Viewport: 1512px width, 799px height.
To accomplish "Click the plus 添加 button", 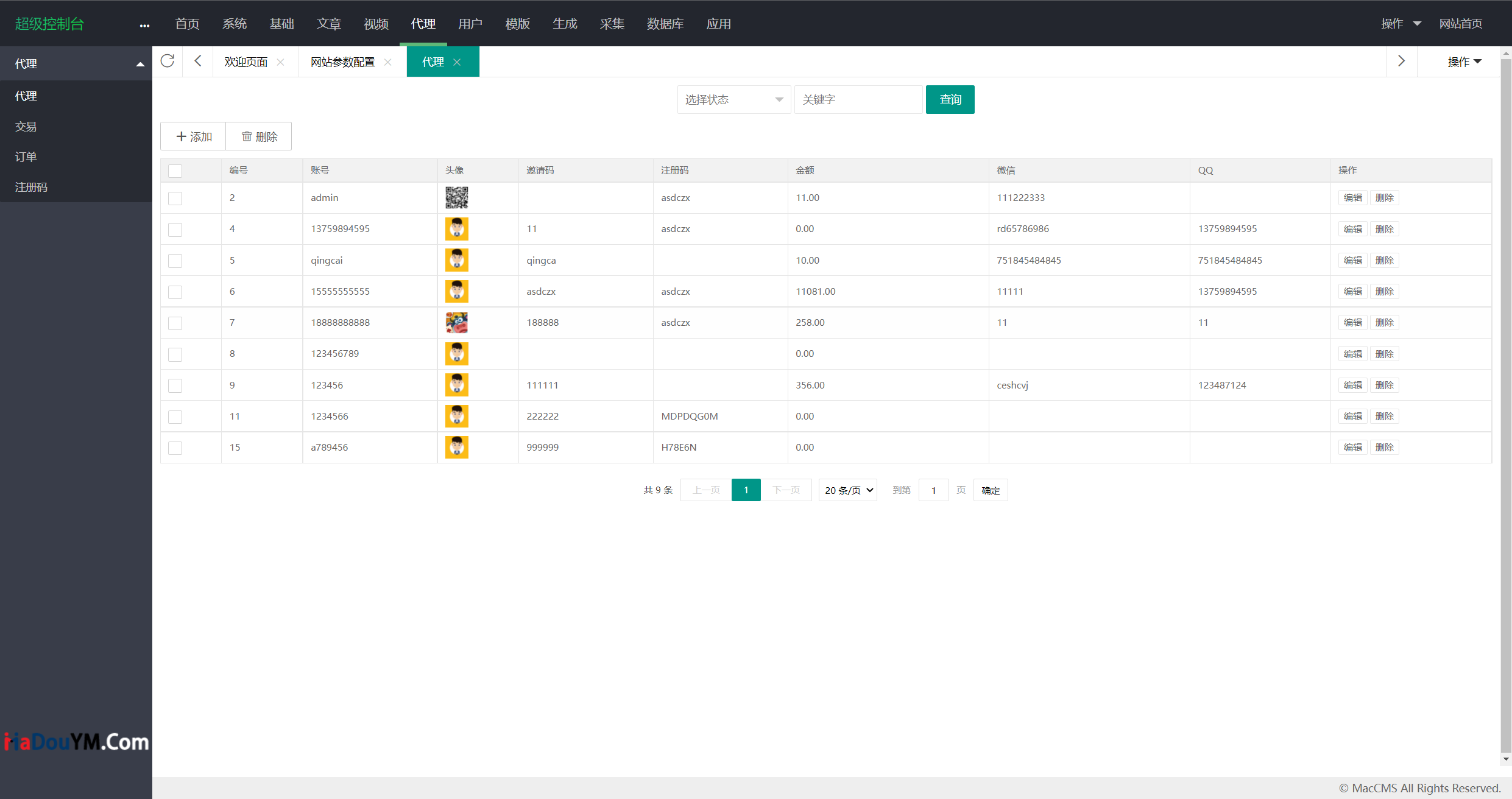I will point(194,136).
